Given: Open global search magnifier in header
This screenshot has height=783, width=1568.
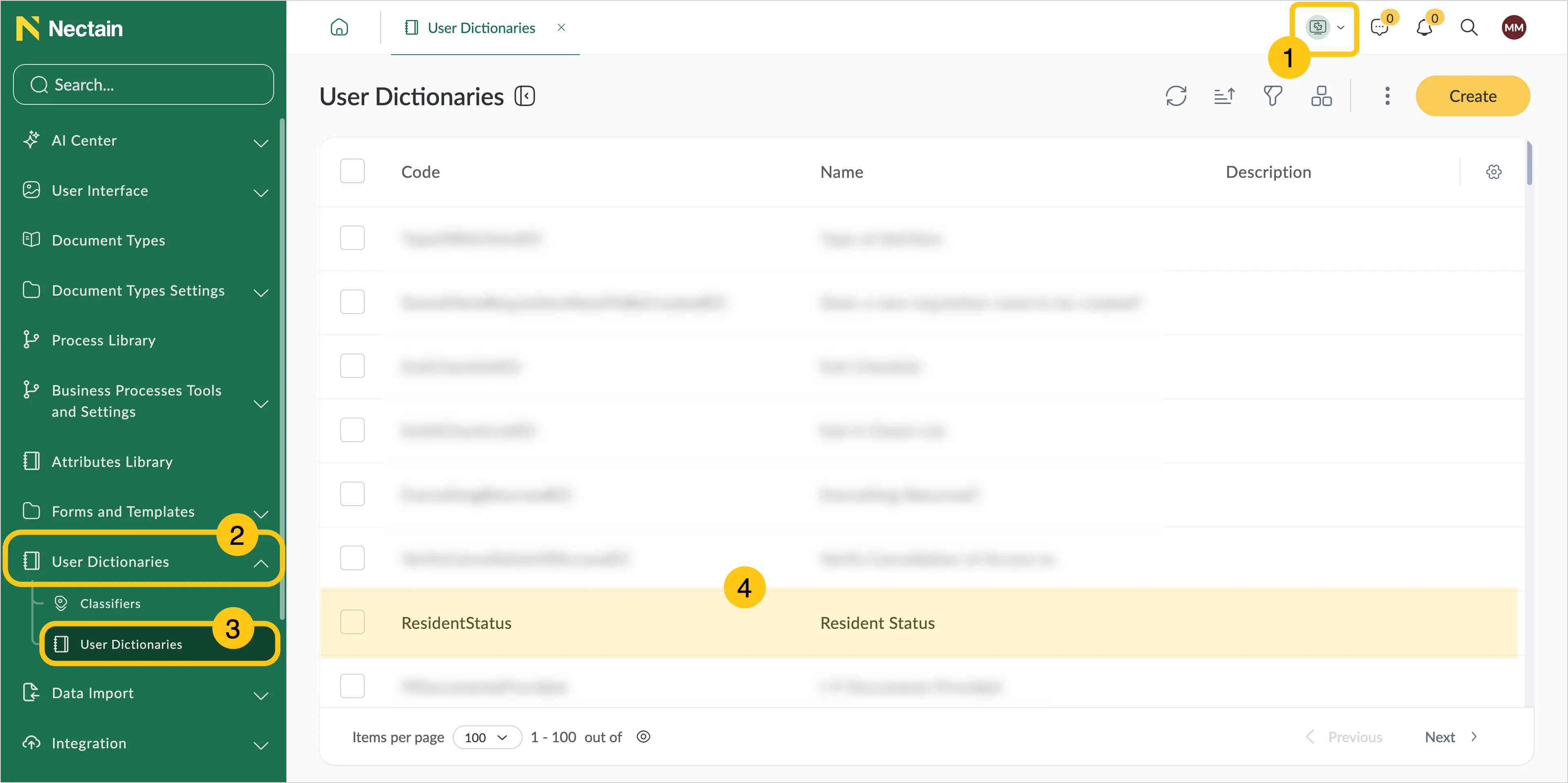Looking at the screenshot, I should click(1469, 27).
